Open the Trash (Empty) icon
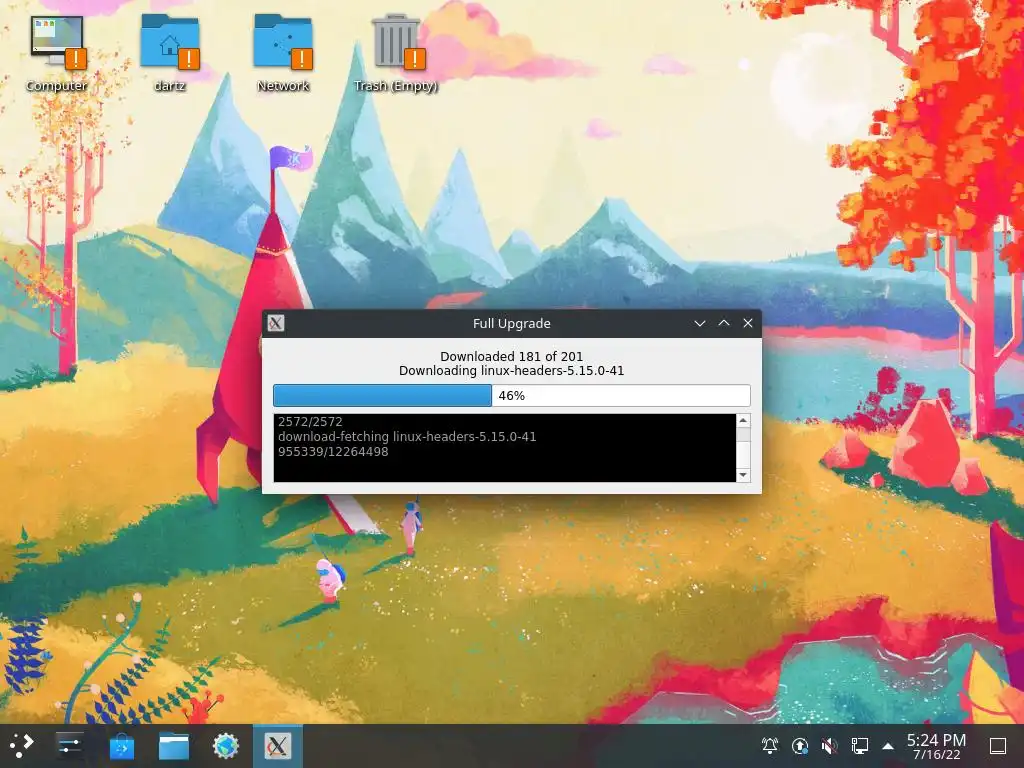 396,54
